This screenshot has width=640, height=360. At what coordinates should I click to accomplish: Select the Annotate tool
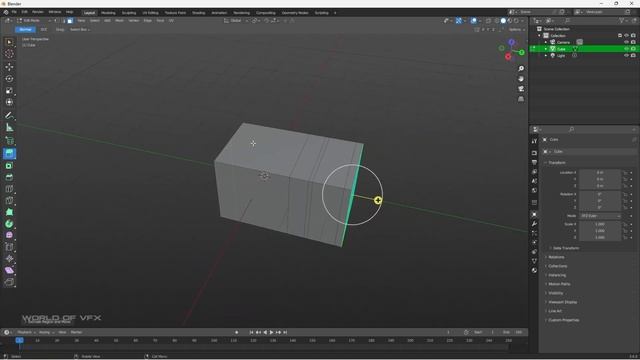tap(9, 116)
